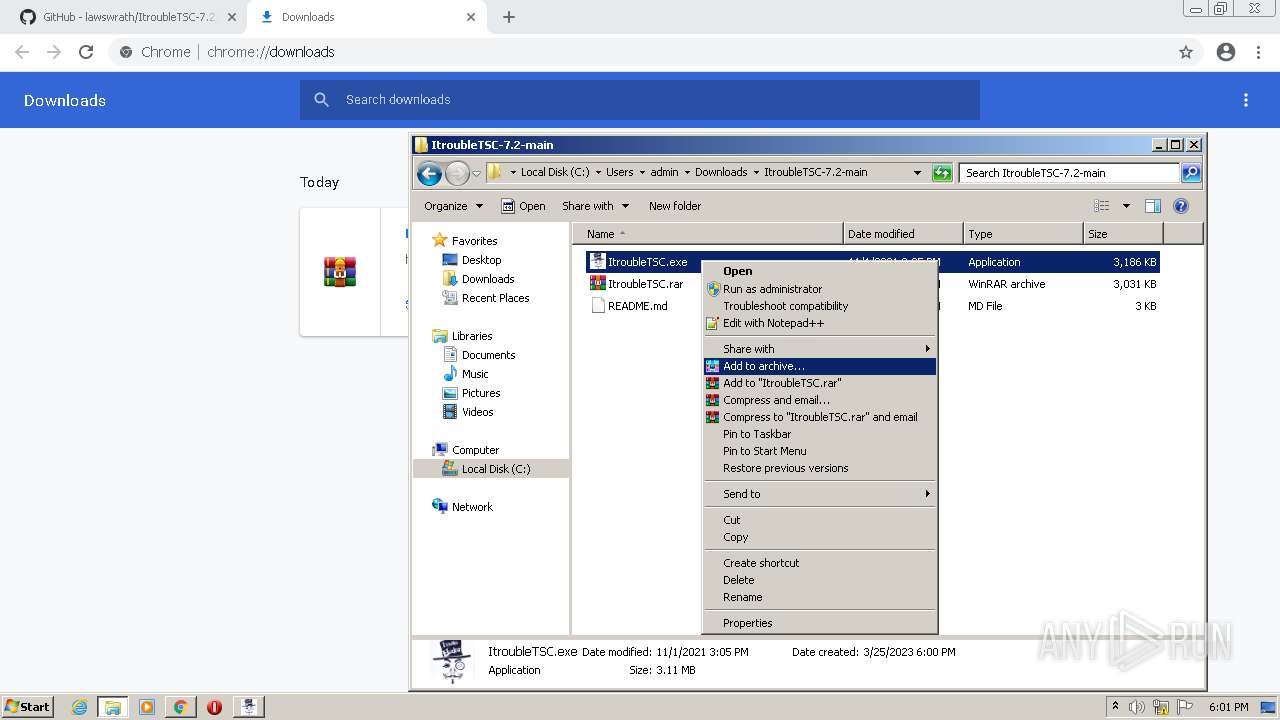
Task: Choose Add to "ItroubleTSC.rar"
Action: coord(820,383)
